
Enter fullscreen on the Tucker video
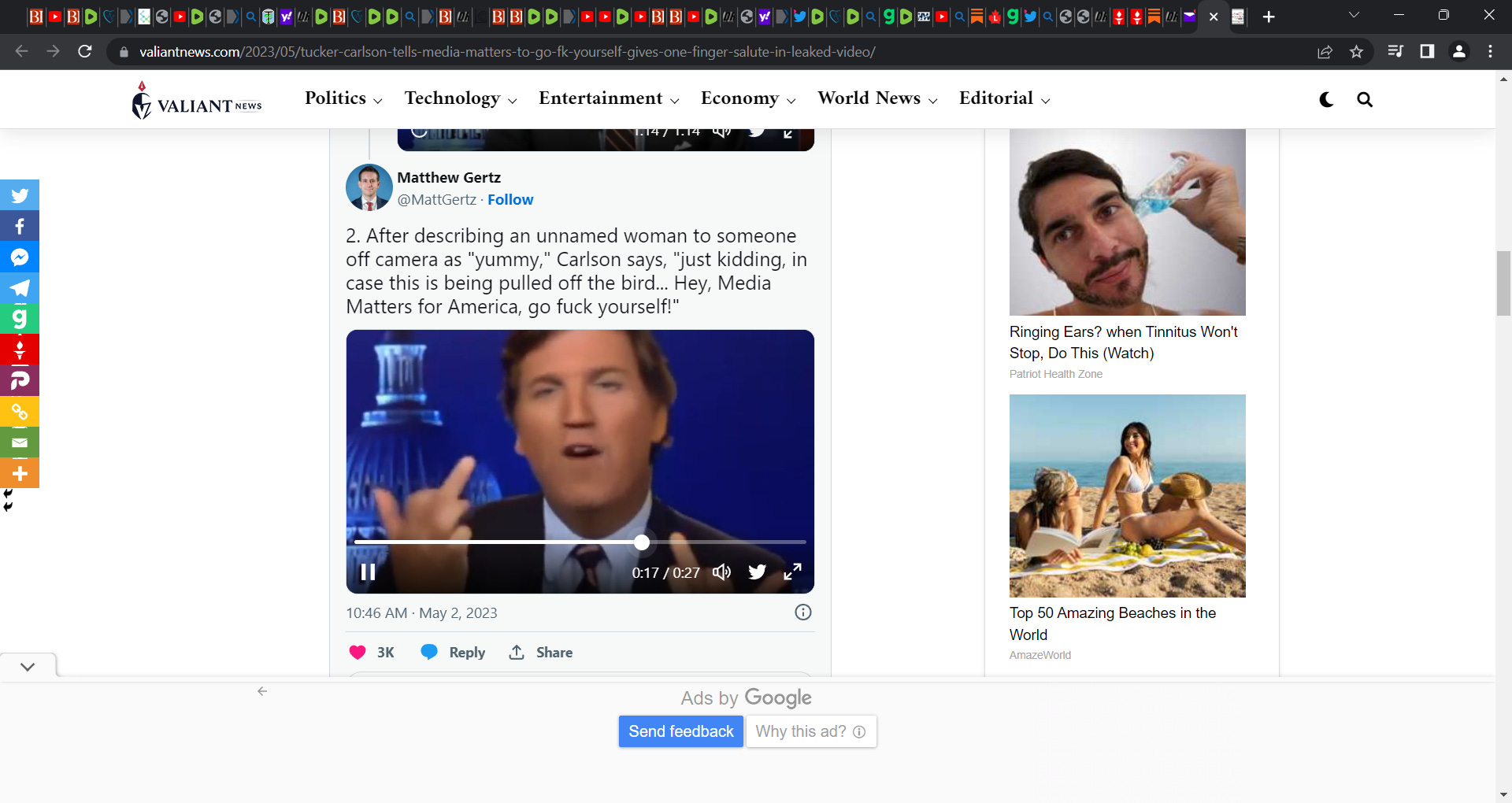[x=792, y=572]
